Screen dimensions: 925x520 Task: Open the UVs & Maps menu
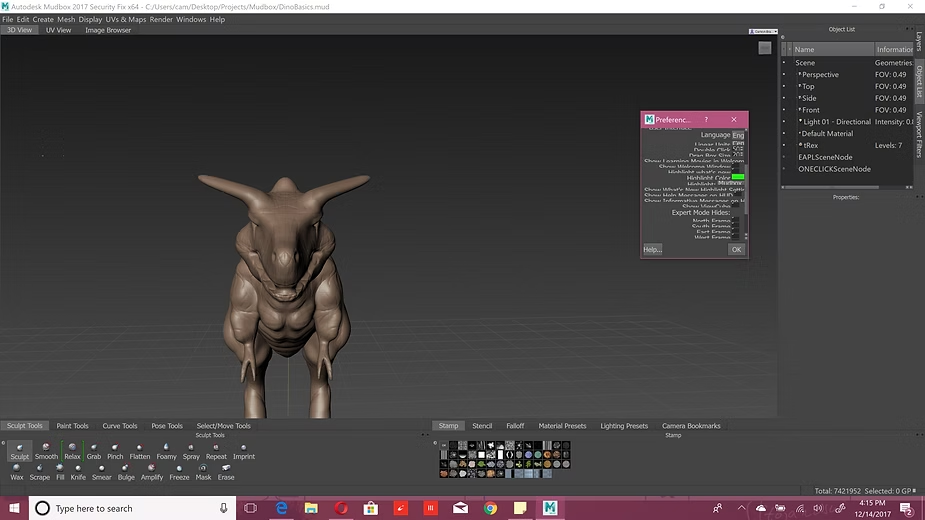click(126, 19)
